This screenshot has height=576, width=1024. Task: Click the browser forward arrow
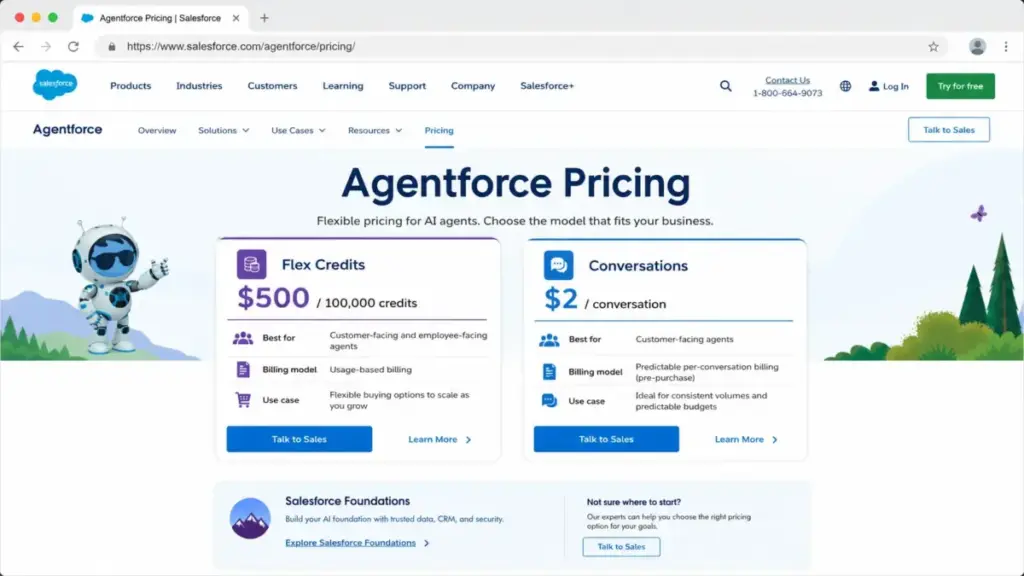[46, 46]
